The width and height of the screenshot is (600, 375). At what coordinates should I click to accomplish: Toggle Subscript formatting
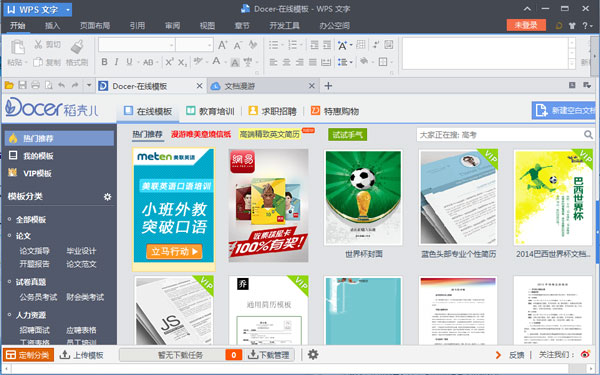183,62
